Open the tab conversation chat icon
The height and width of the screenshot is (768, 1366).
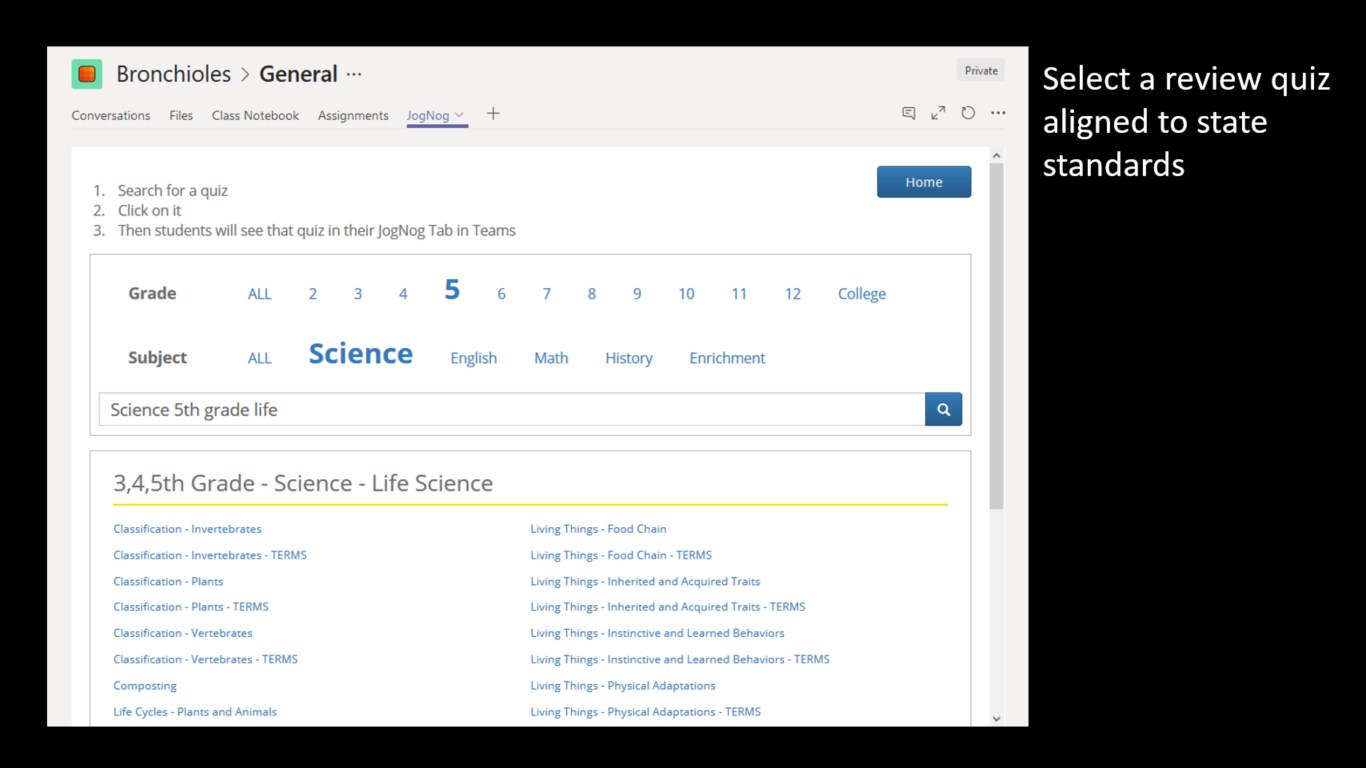(x=908, y=114)
